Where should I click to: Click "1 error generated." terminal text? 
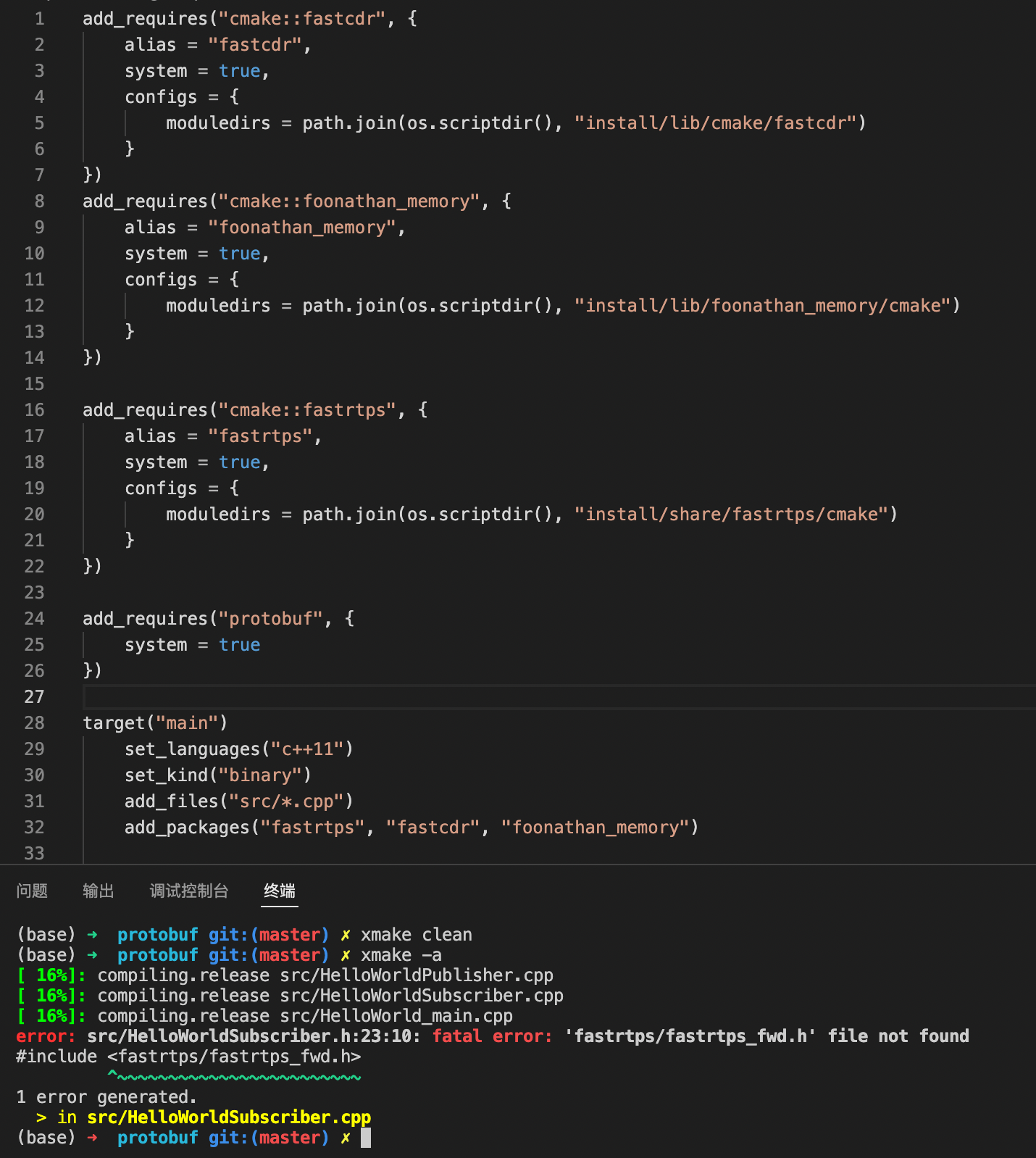pyautogui.click(x=106, y=1097)
